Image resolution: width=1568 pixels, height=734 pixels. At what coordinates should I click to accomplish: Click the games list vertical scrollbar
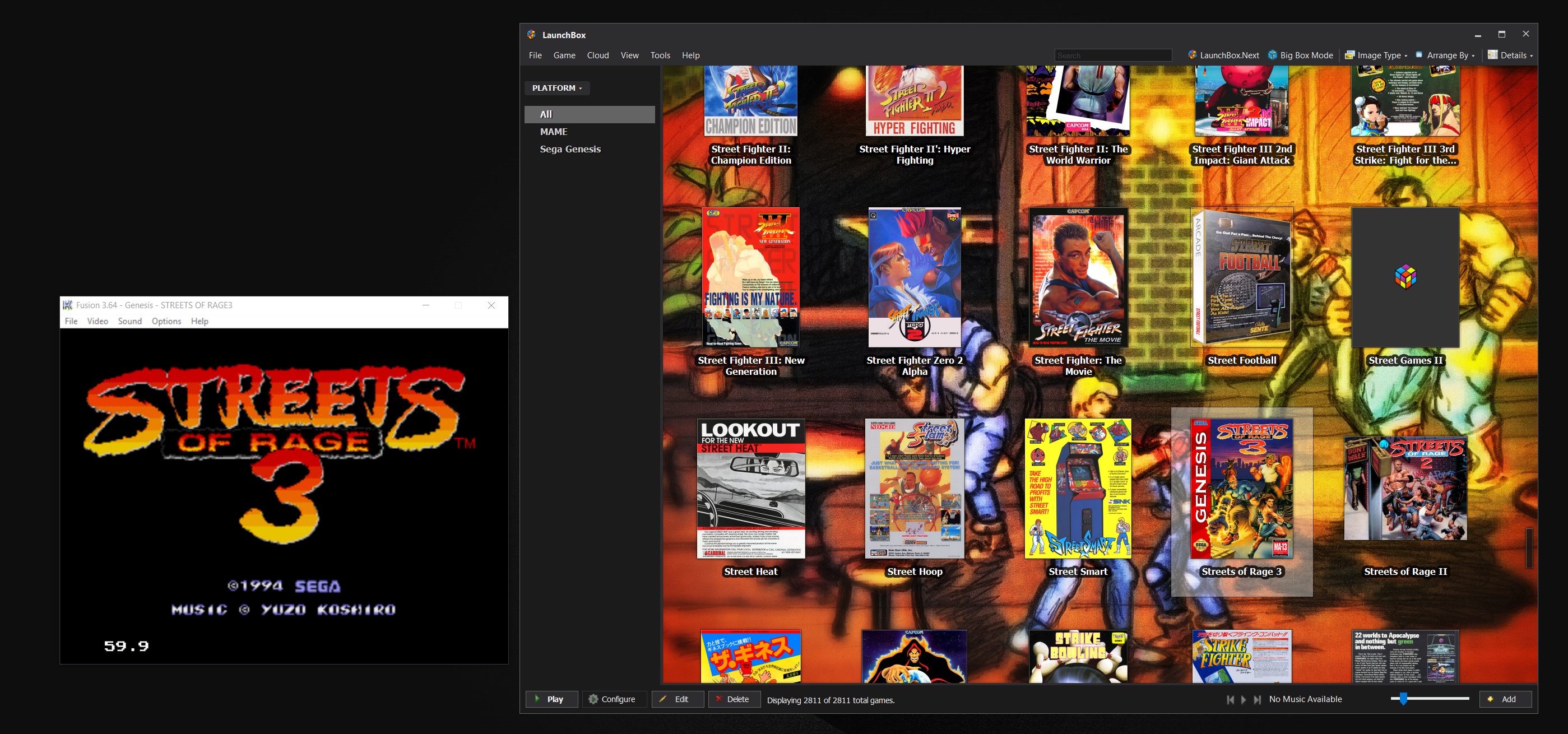tap(1528, 548)
